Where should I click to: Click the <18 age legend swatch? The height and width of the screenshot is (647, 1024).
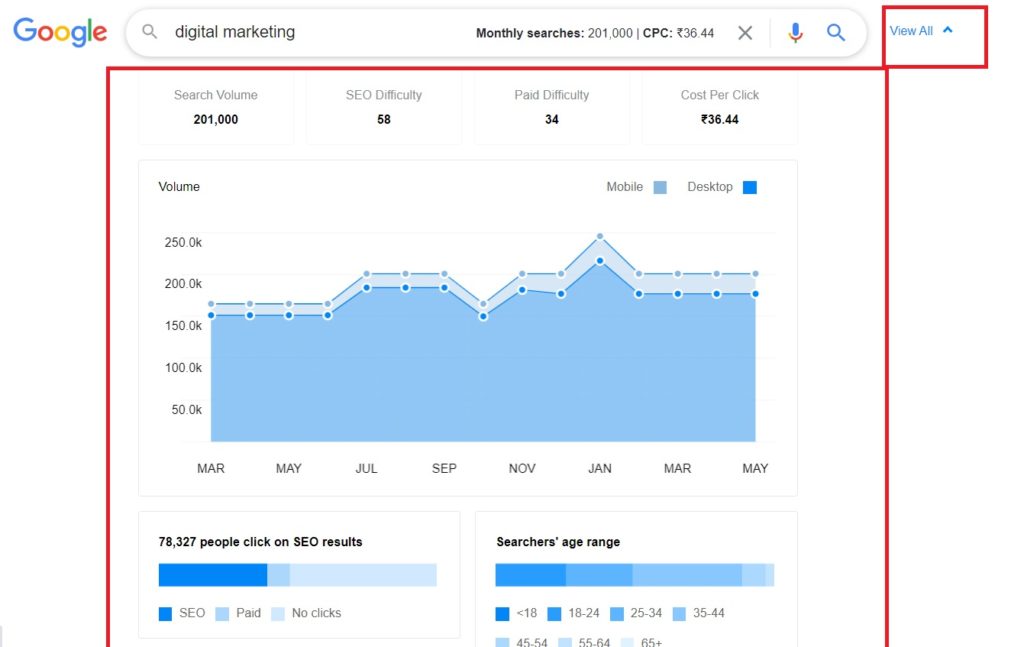click(502, 614)
